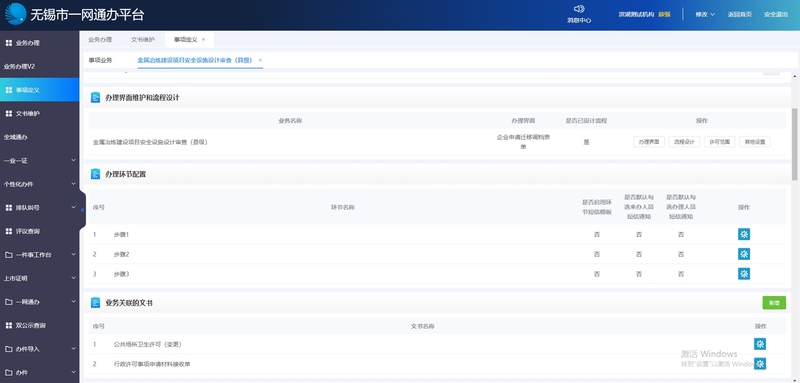This screenshot has width=800, height=383.
Task: Click the folder icon beside 办件导入
Action: click(9, 349)
